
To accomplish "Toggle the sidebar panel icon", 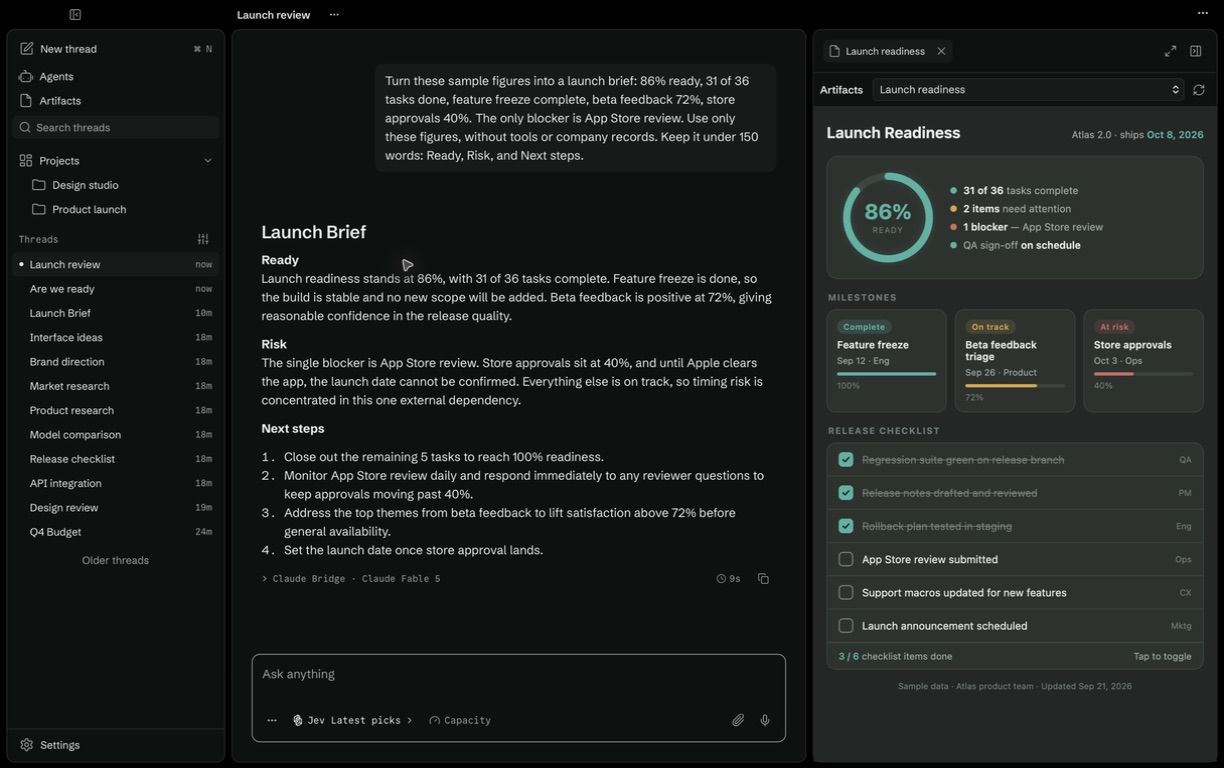I will tap(75, 14).
